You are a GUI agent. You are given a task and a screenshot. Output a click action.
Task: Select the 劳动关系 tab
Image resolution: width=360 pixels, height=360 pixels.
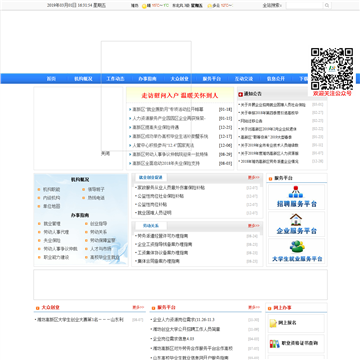coord(151,226)
